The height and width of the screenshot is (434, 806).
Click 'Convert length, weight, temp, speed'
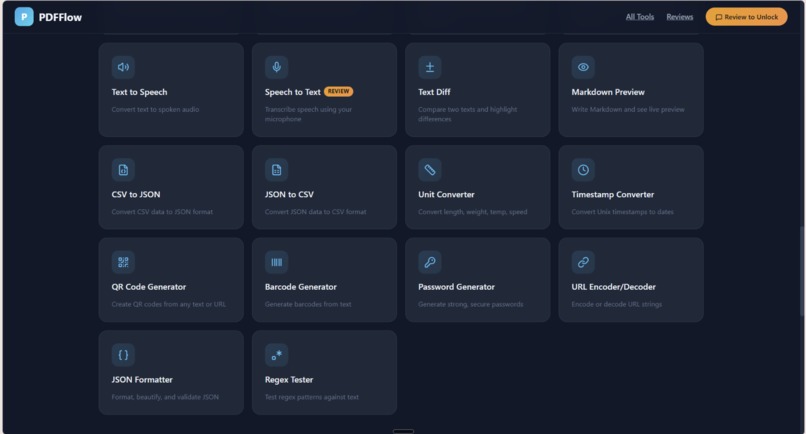472,212
